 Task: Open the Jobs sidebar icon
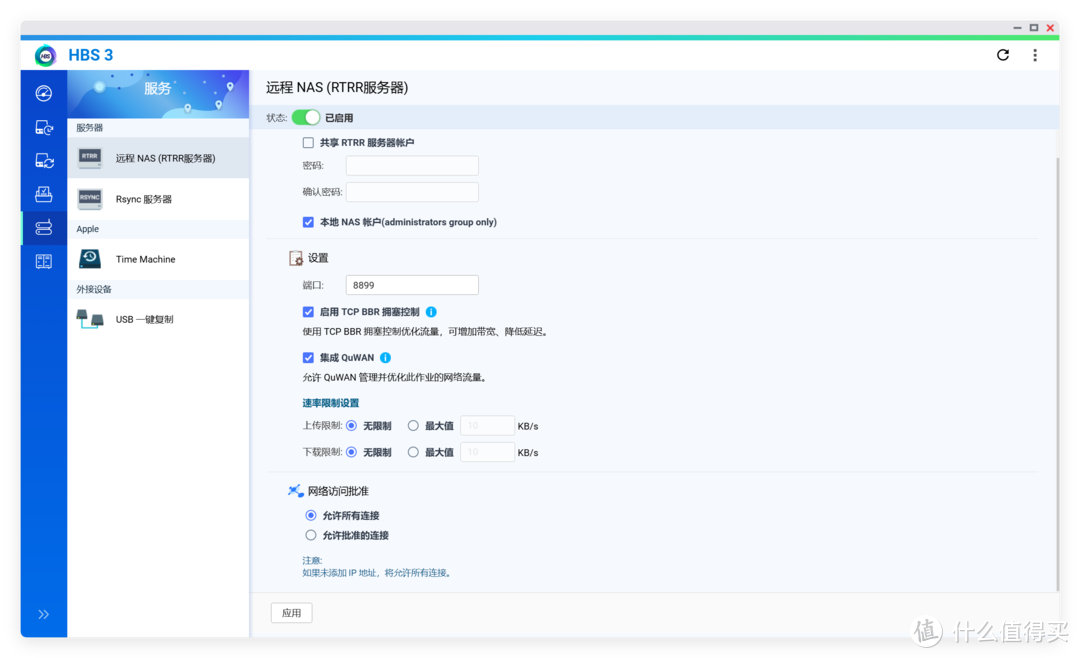pos(43,194)
